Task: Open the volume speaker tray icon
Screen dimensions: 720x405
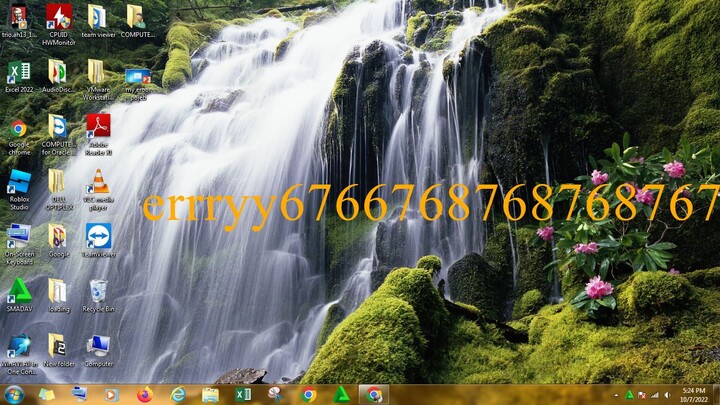Action: 667,395
